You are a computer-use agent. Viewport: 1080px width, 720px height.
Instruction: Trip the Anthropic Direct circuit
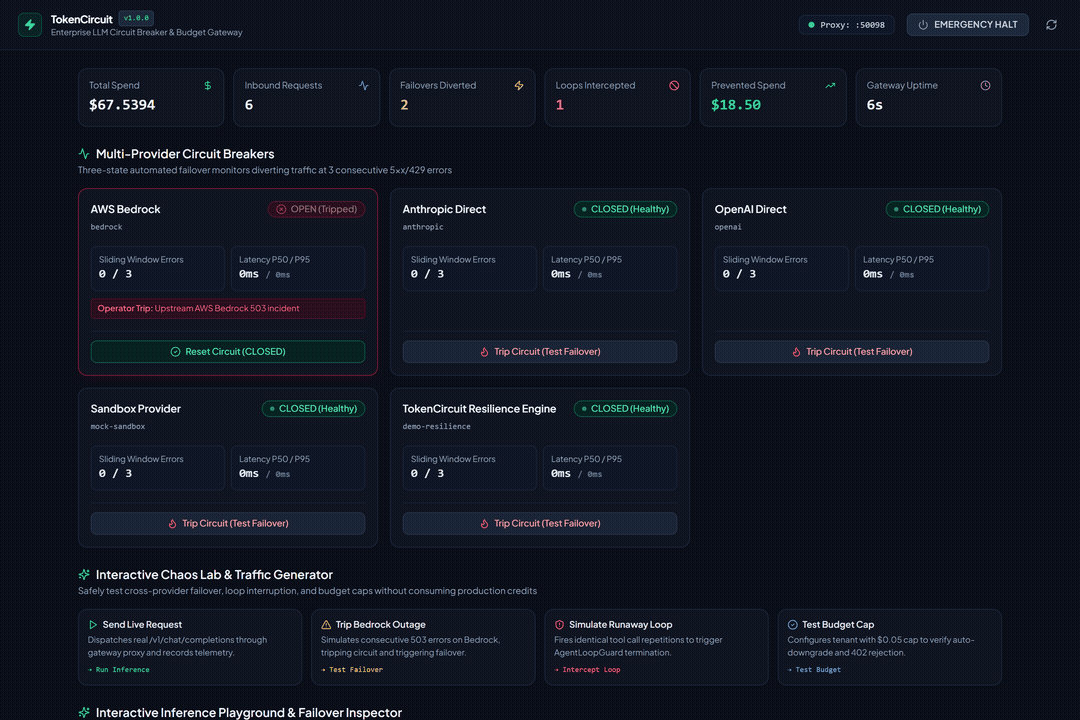pyautogui.click(x=540, y=351)
